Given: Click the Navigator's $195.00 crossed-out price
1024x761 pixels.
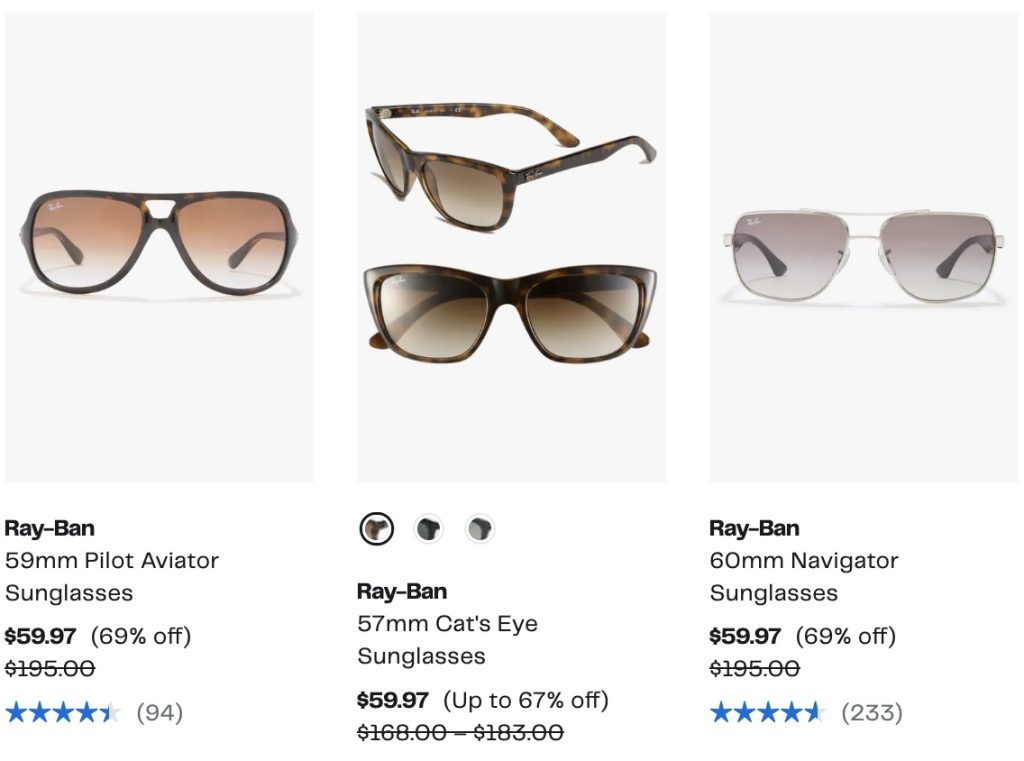Looking at the screenshot, I should tap(754, 668).
